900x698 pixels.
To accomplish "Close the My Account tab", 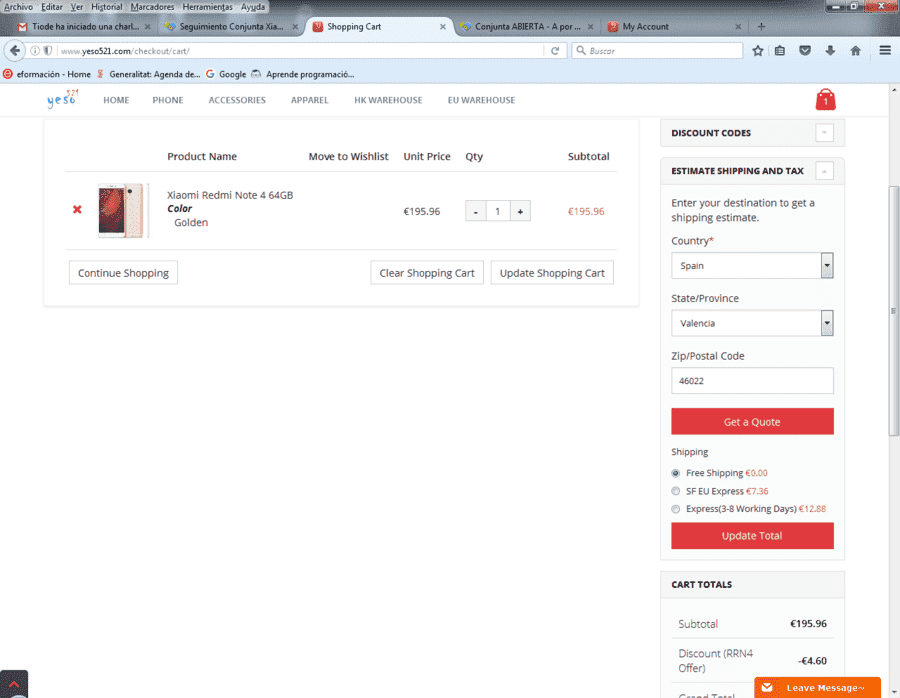I will pos(738,26).
